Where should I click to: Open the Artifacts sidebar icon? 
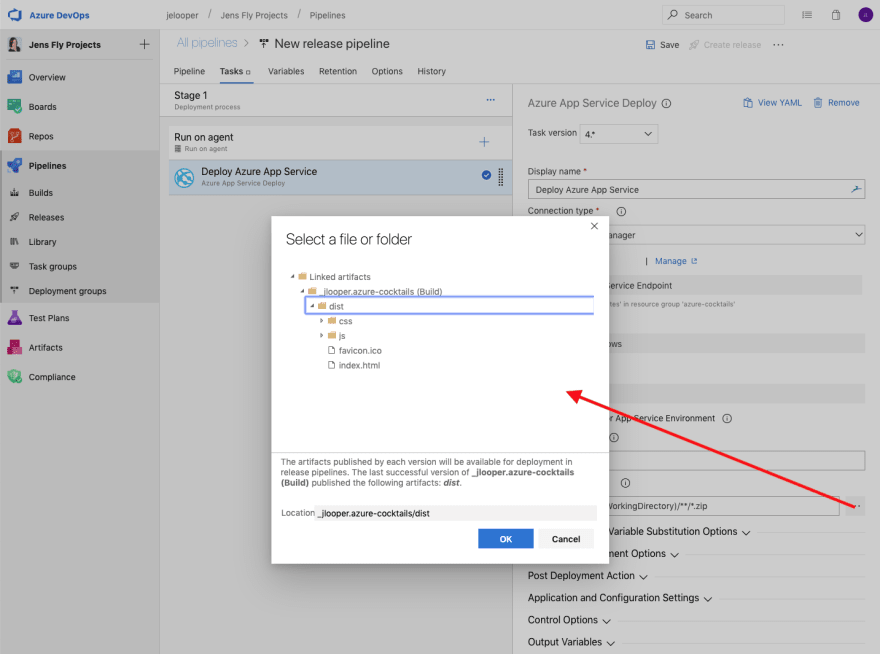(x=15, y=347)
